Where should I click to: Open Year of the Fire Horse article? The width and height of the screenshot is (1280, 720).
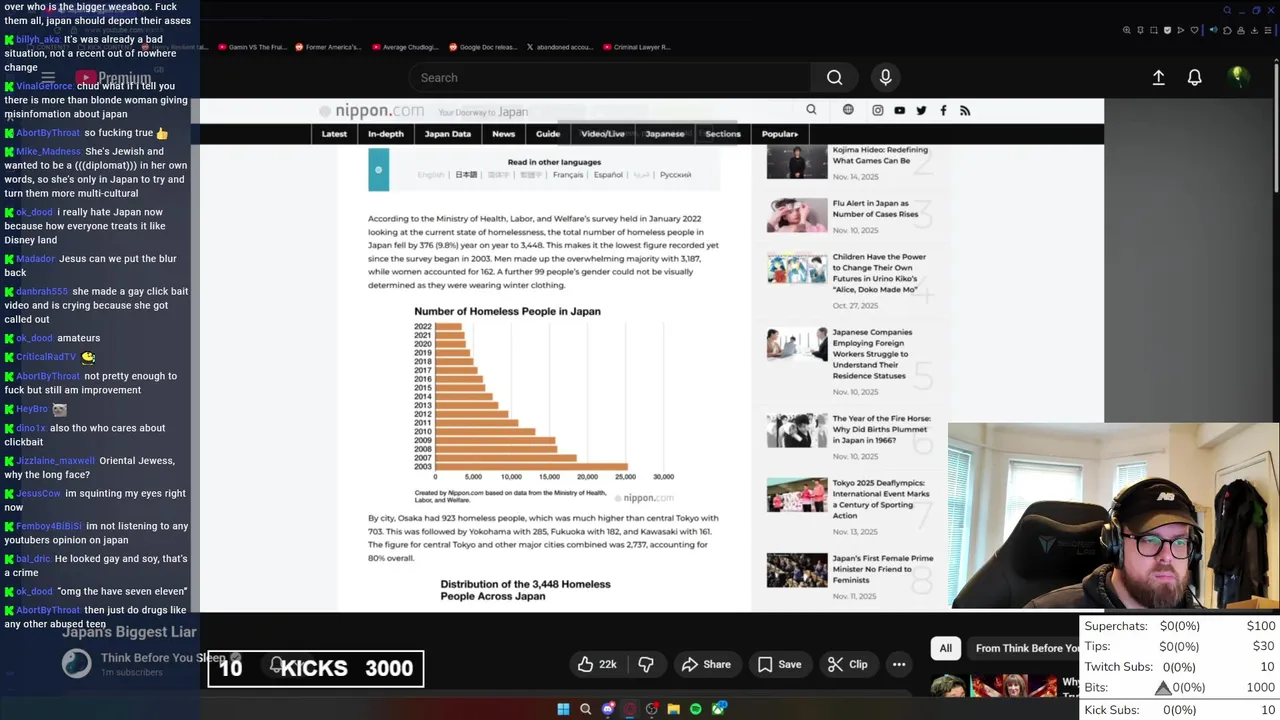(881, 430)
